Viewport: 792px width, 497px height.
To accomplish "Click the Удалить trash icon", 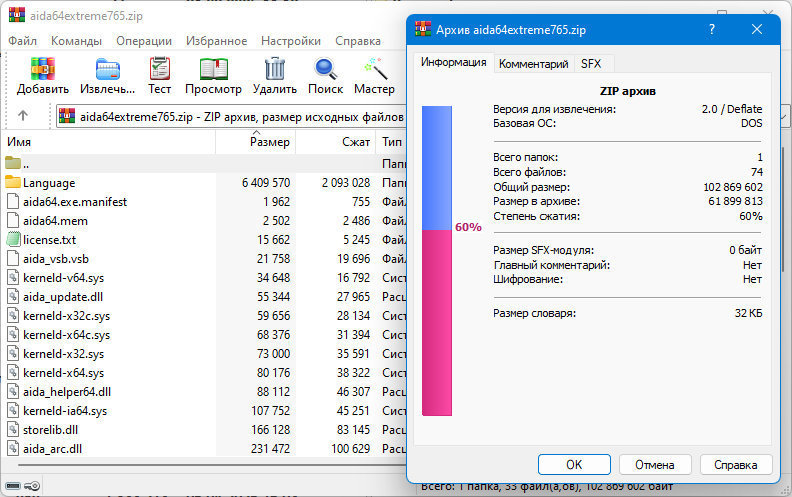I will coord(275,69).
